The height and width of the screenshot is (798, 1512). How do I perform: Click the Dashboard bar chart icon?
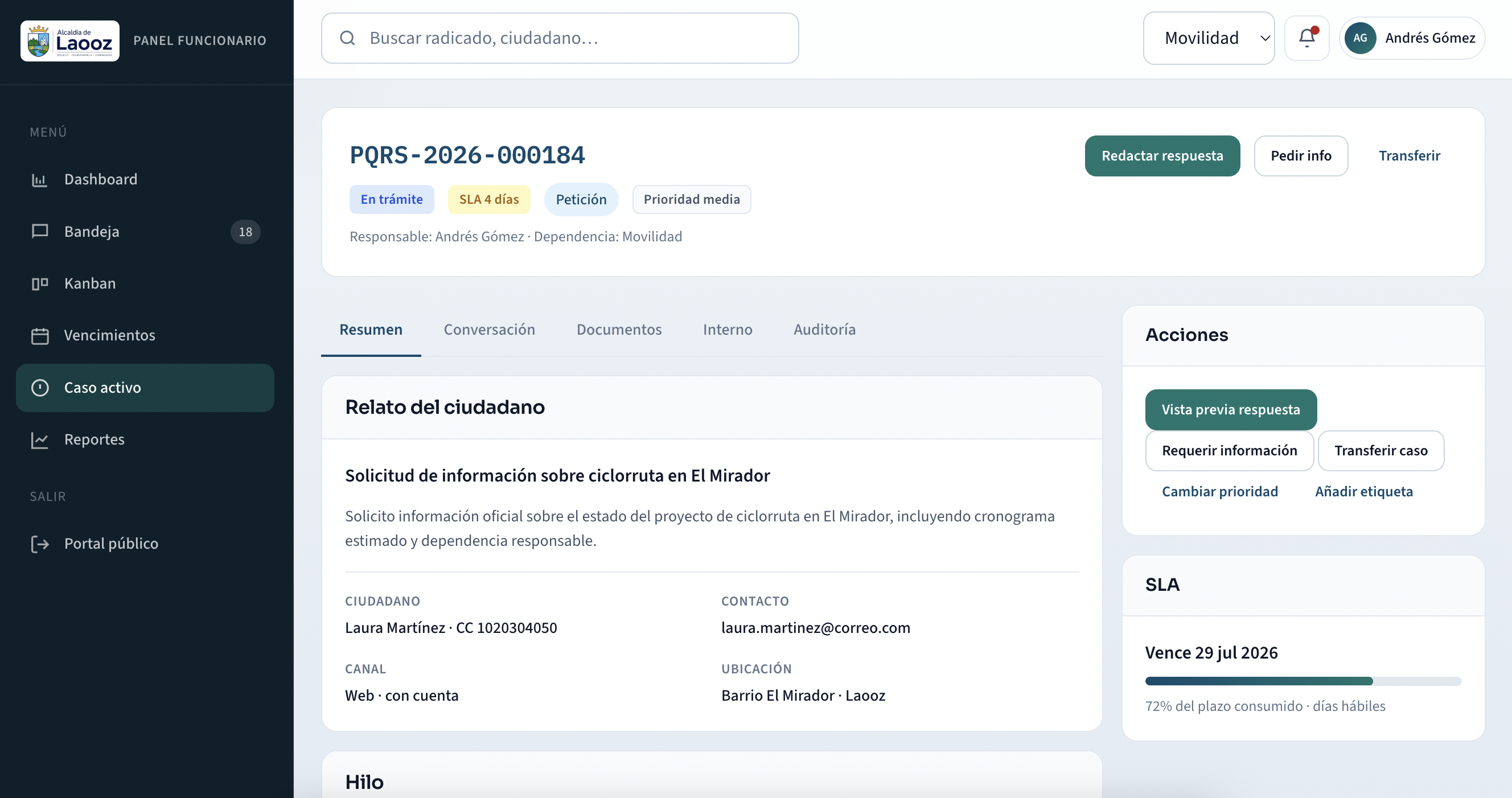click(x=39, y=179)
